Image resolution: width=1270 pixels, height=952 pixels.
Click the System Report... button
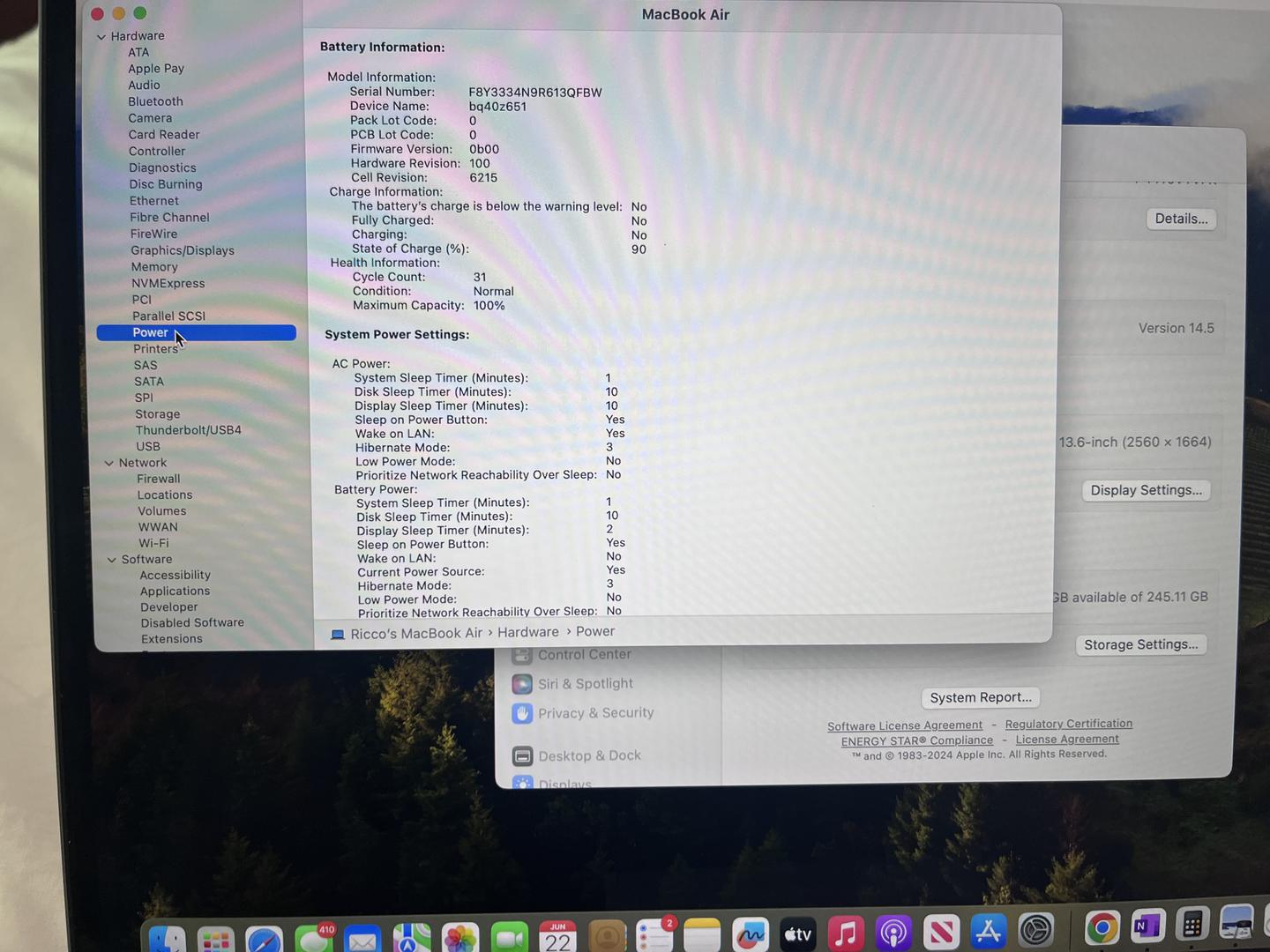click(980, 697)
